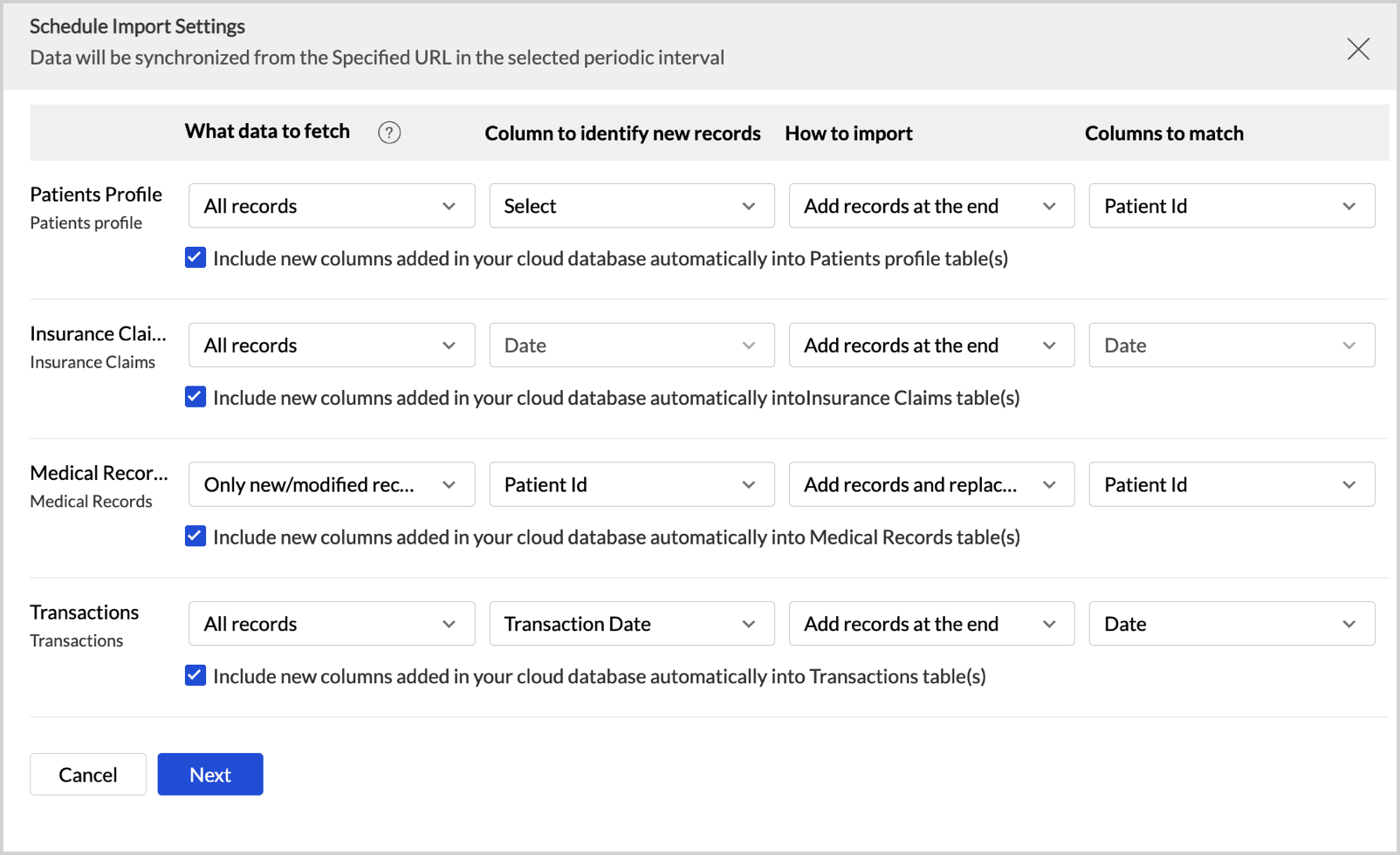1400x855 pixels.
Task: Expand Patients Profile identify column Select dropdown
Action: [631, 206]
